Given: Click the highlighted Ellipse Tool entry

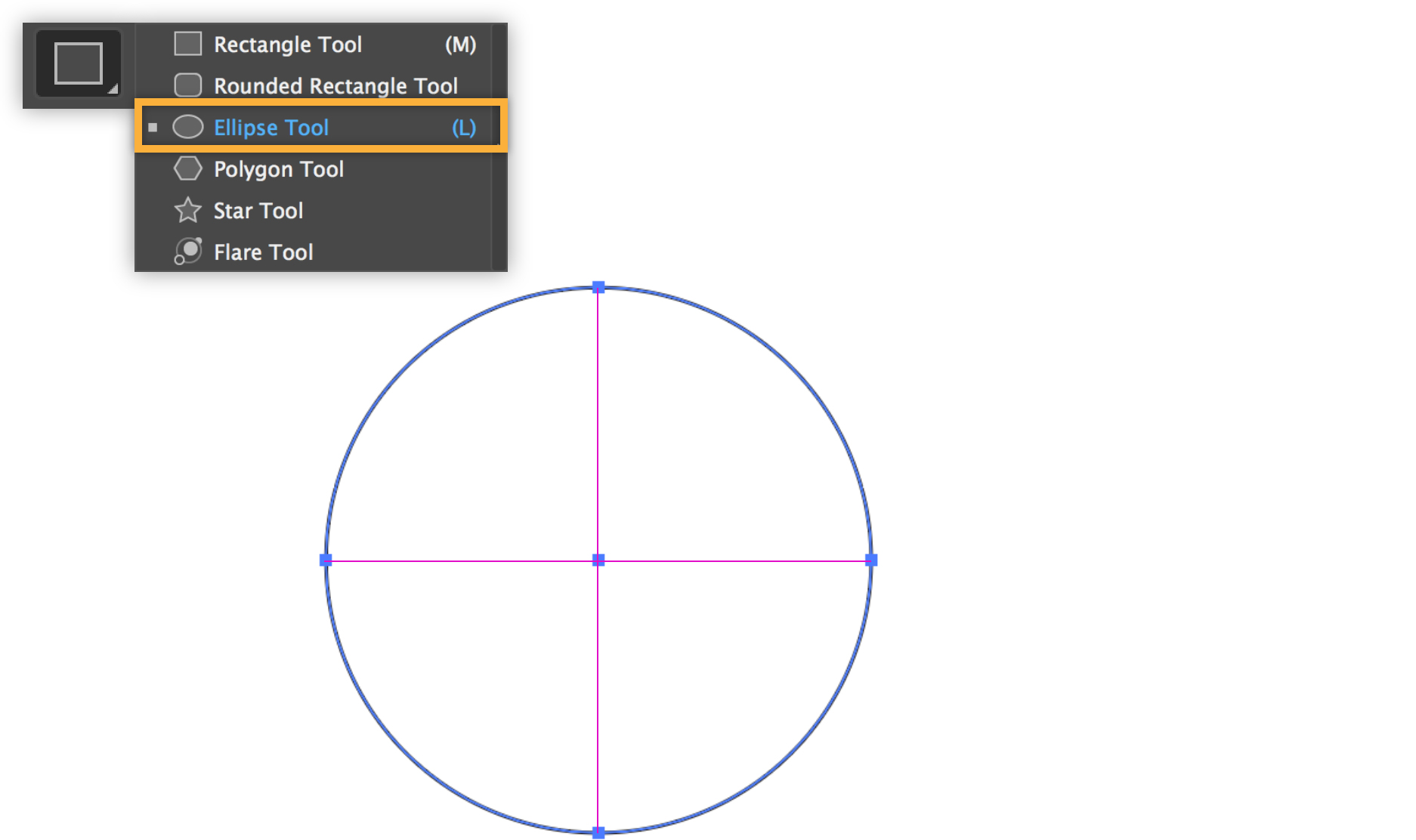Looking at the screenshot, I should (317, 127).
